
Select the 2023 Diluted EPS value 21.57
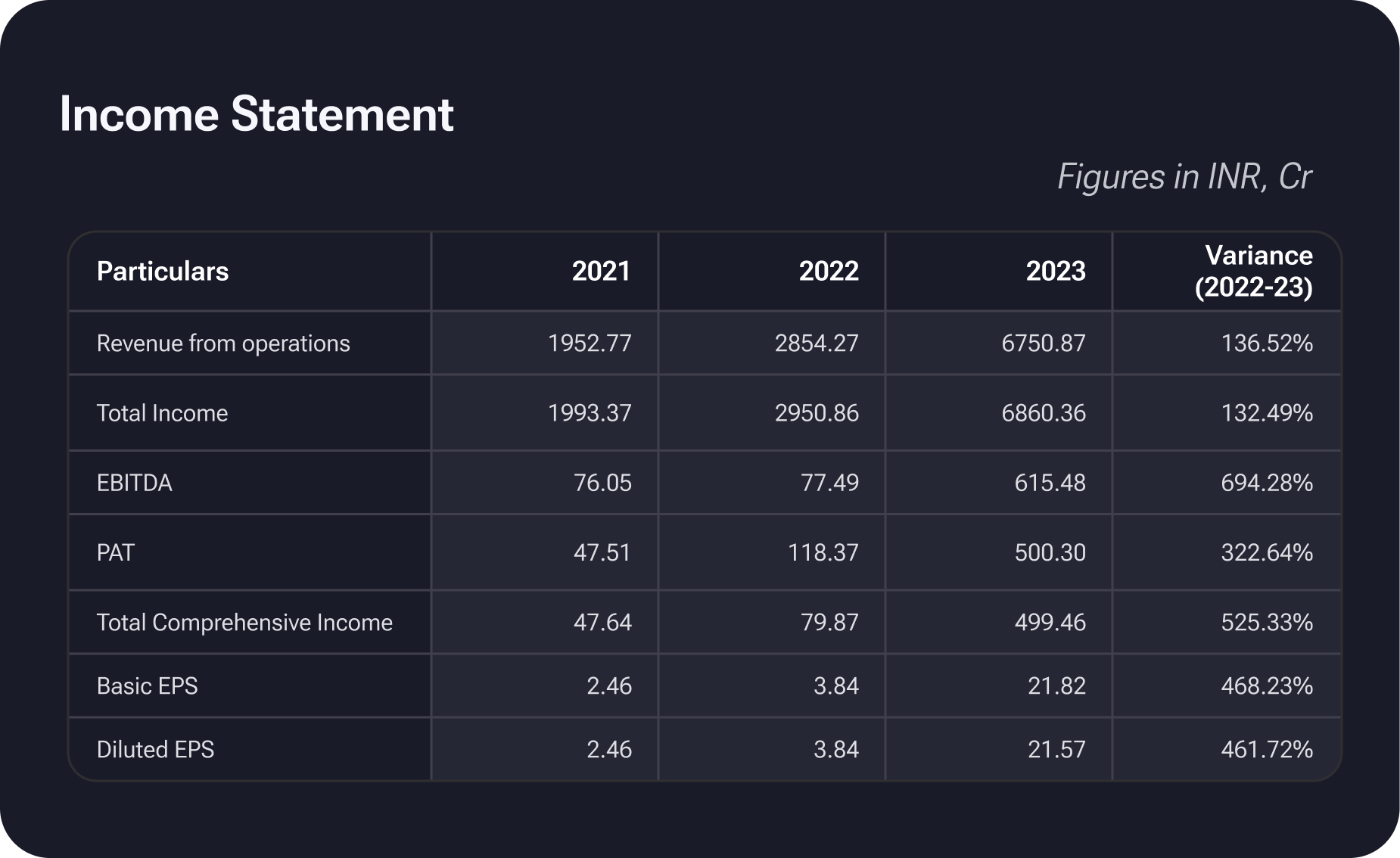(1056, 750)
